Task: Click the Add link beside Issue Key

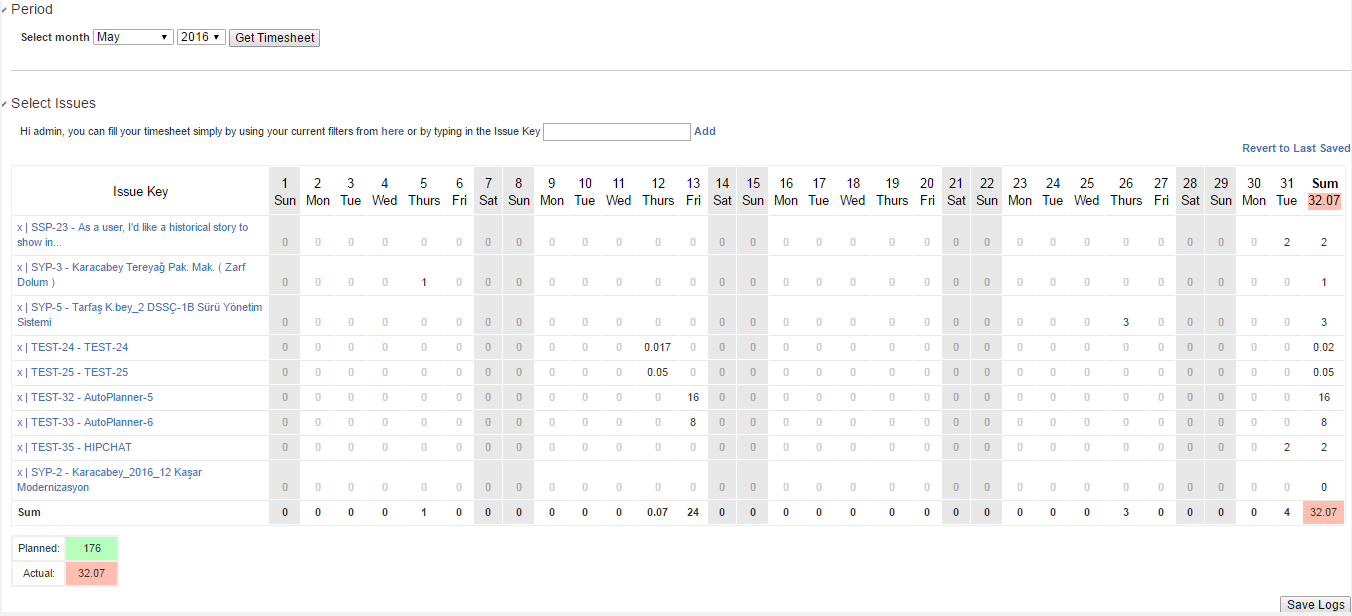Action: [x=705, y=131]
